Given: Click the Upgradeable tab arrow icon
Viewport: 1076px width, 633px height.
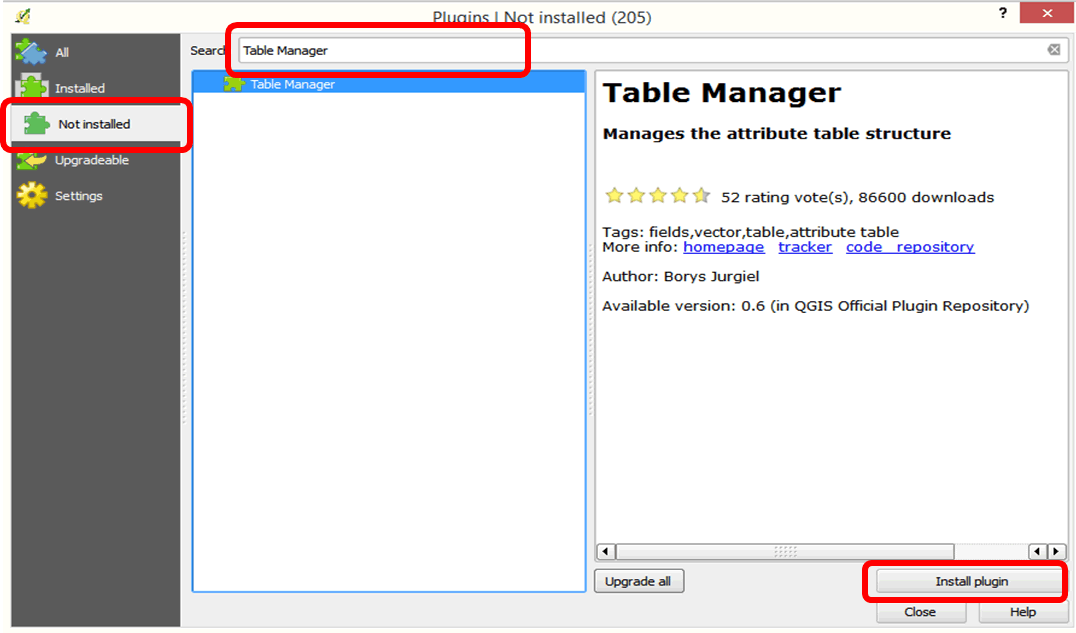Looking at the screenshot, I should point(32,161).
